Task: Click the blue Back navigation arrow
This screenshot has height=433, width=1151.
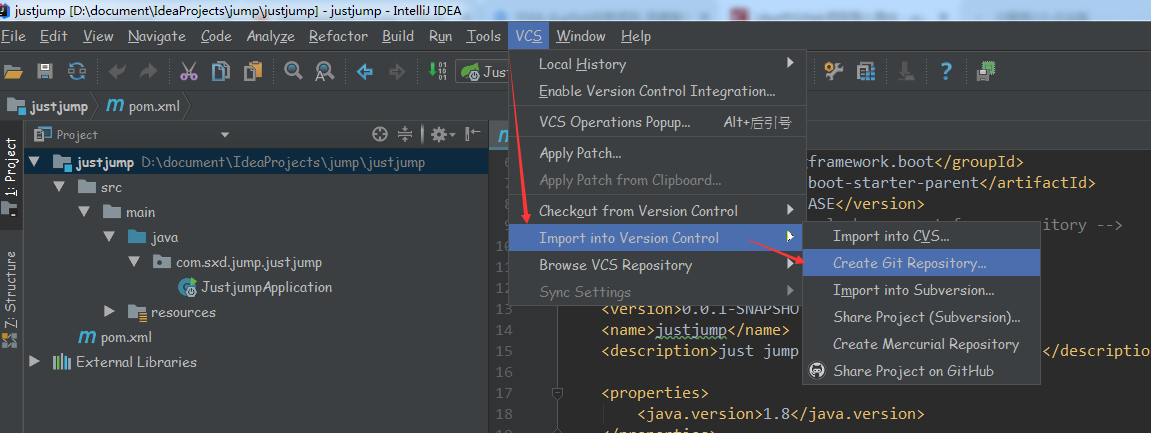Action: (x=365, y=71)
